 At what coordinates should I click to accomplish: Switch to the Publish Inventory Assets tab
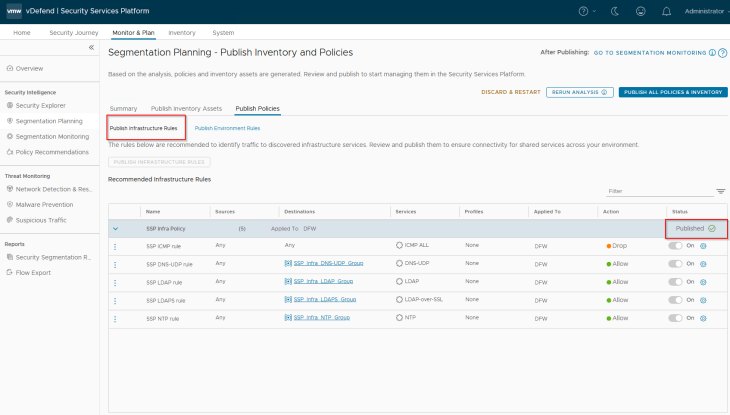point(186,108)
